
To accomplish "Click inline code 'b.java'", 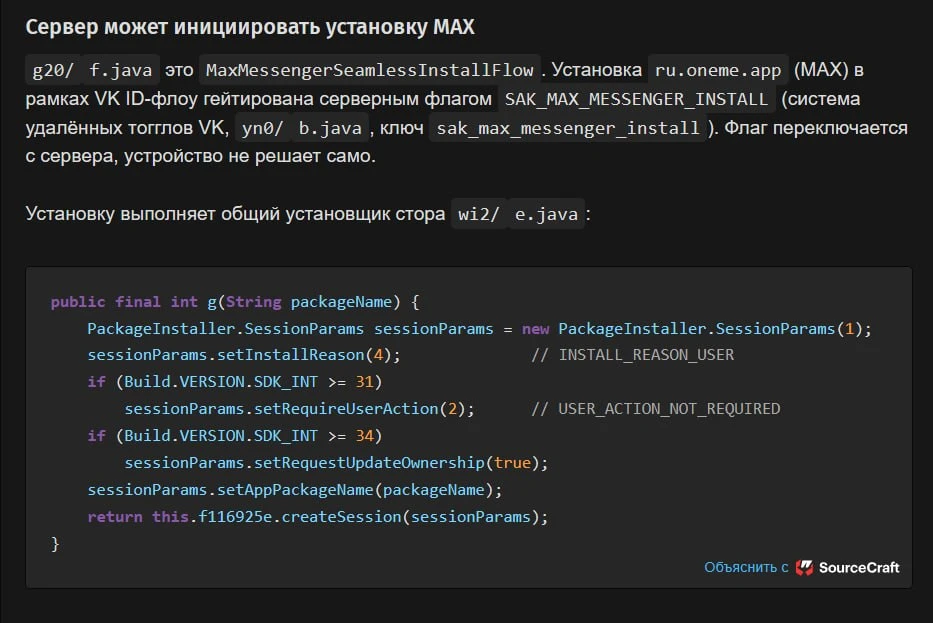I will pos(330,128).
